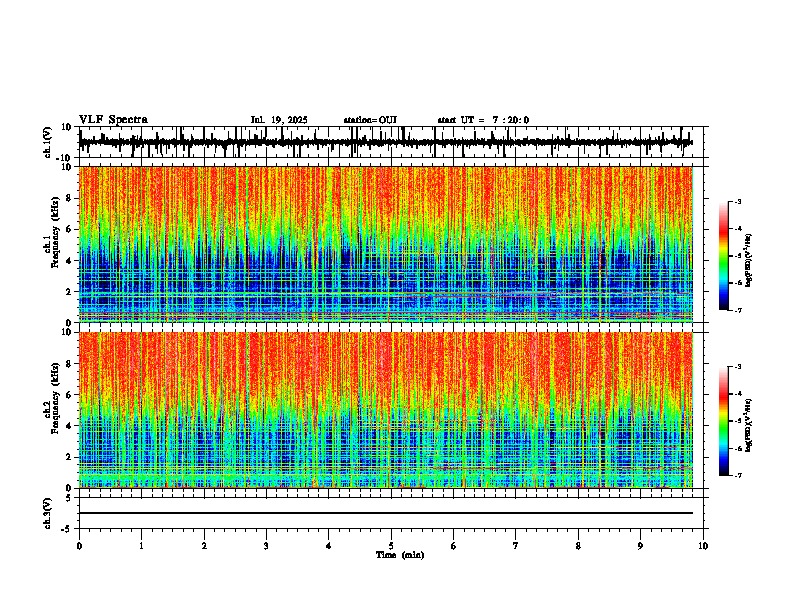This screenshot has width=792, height=612.
Task: Click the ch.1 spectrogram plot area
Action: pos(385,244)
